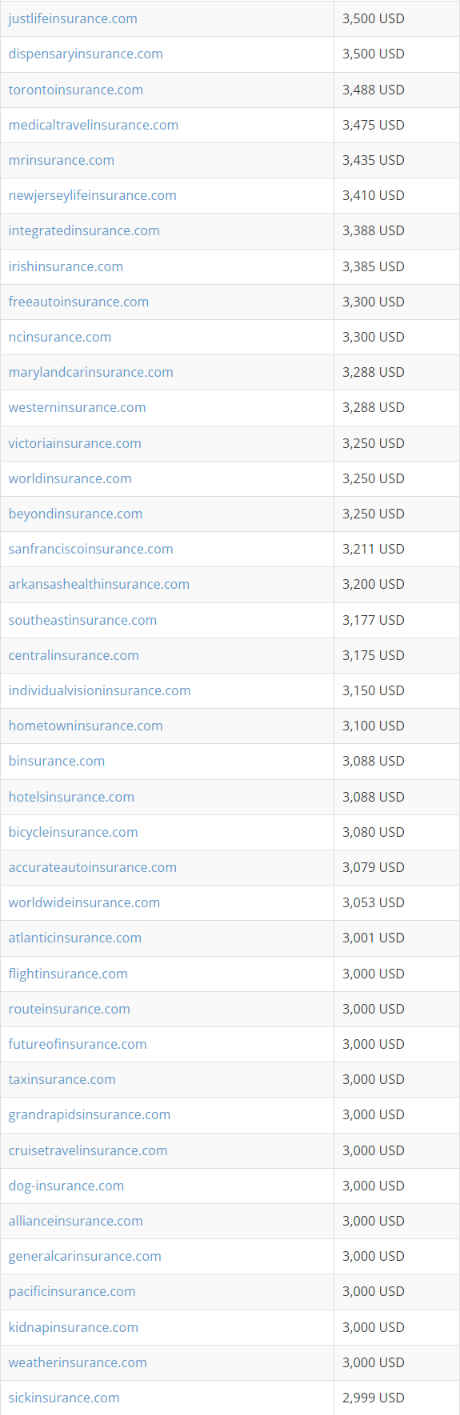Select medicaltravelinsurance.com link
The width and height of the screenshot is (460, 1415).
click(94, 125)
